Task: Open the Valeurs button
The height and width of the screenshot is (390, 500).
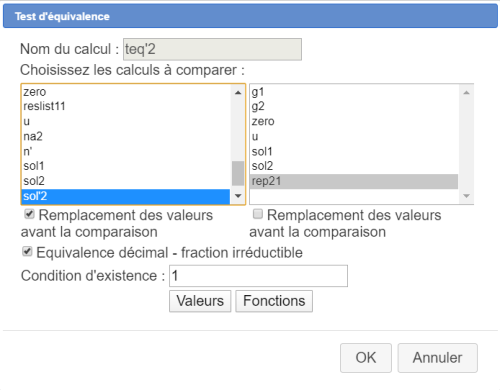Action: pos(200,301)
